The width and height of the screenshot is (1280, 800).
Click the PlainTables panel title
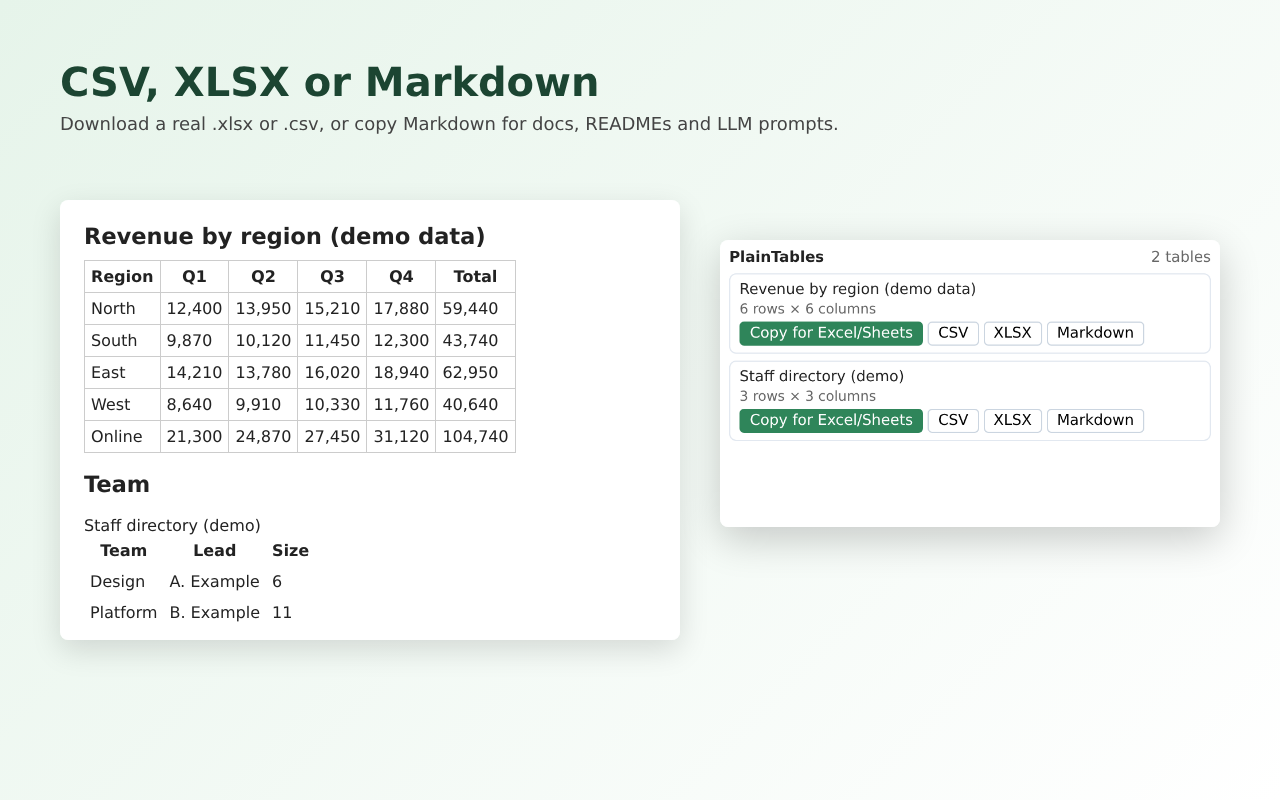(776, 257)
